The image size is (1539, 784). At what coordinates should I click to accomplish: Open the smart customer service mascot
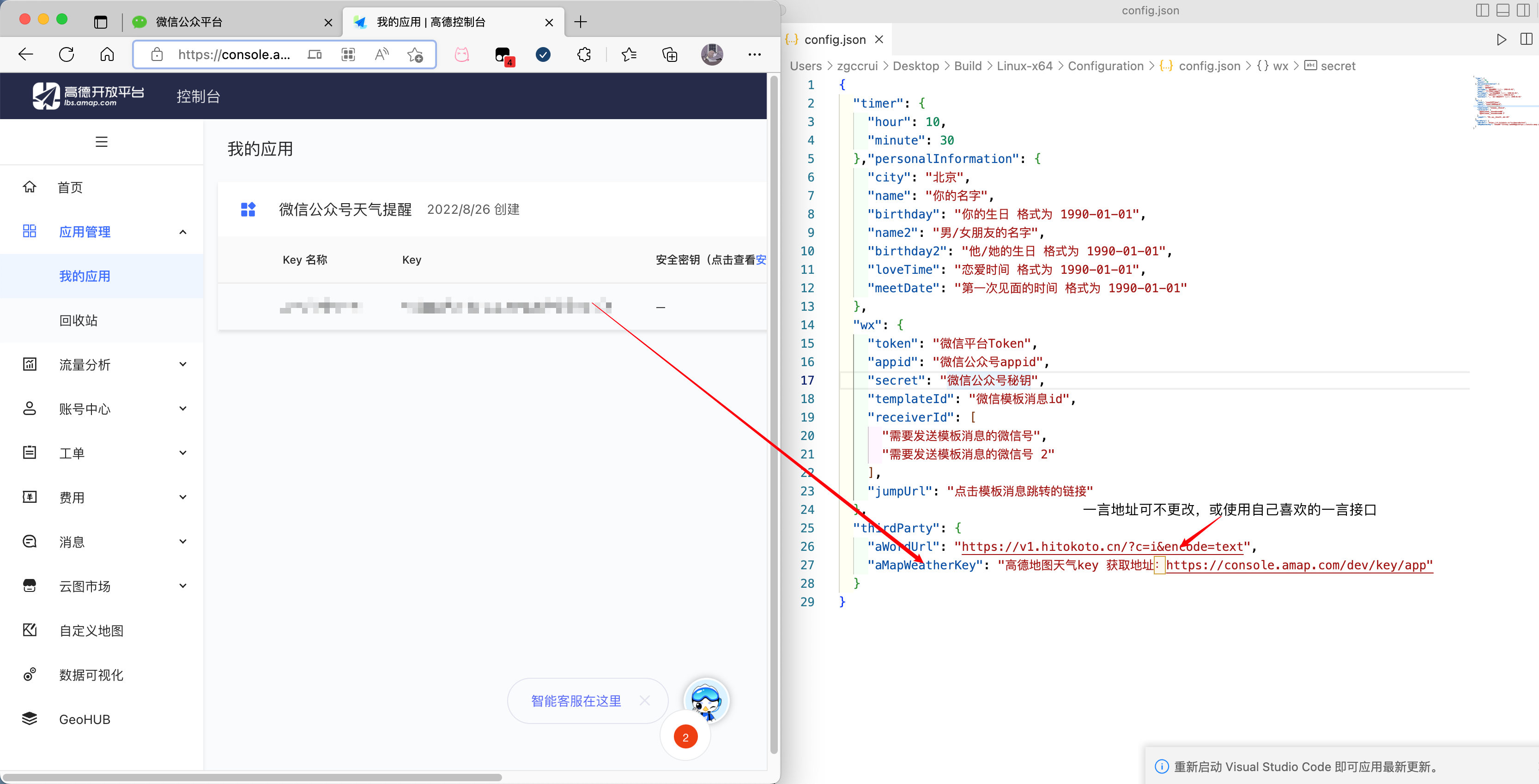pos(706,700)
